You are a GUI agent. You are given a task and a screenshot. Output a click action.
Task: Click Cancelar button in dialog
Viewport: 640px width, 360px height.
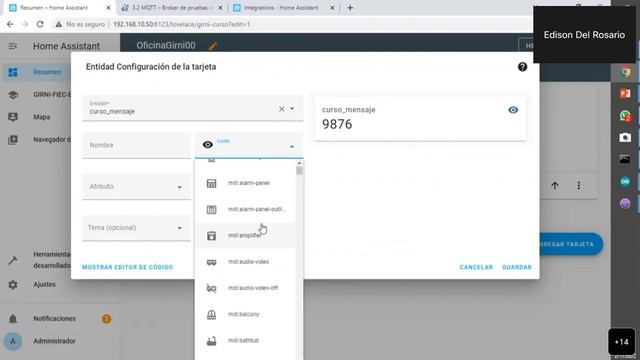point(476,267)
